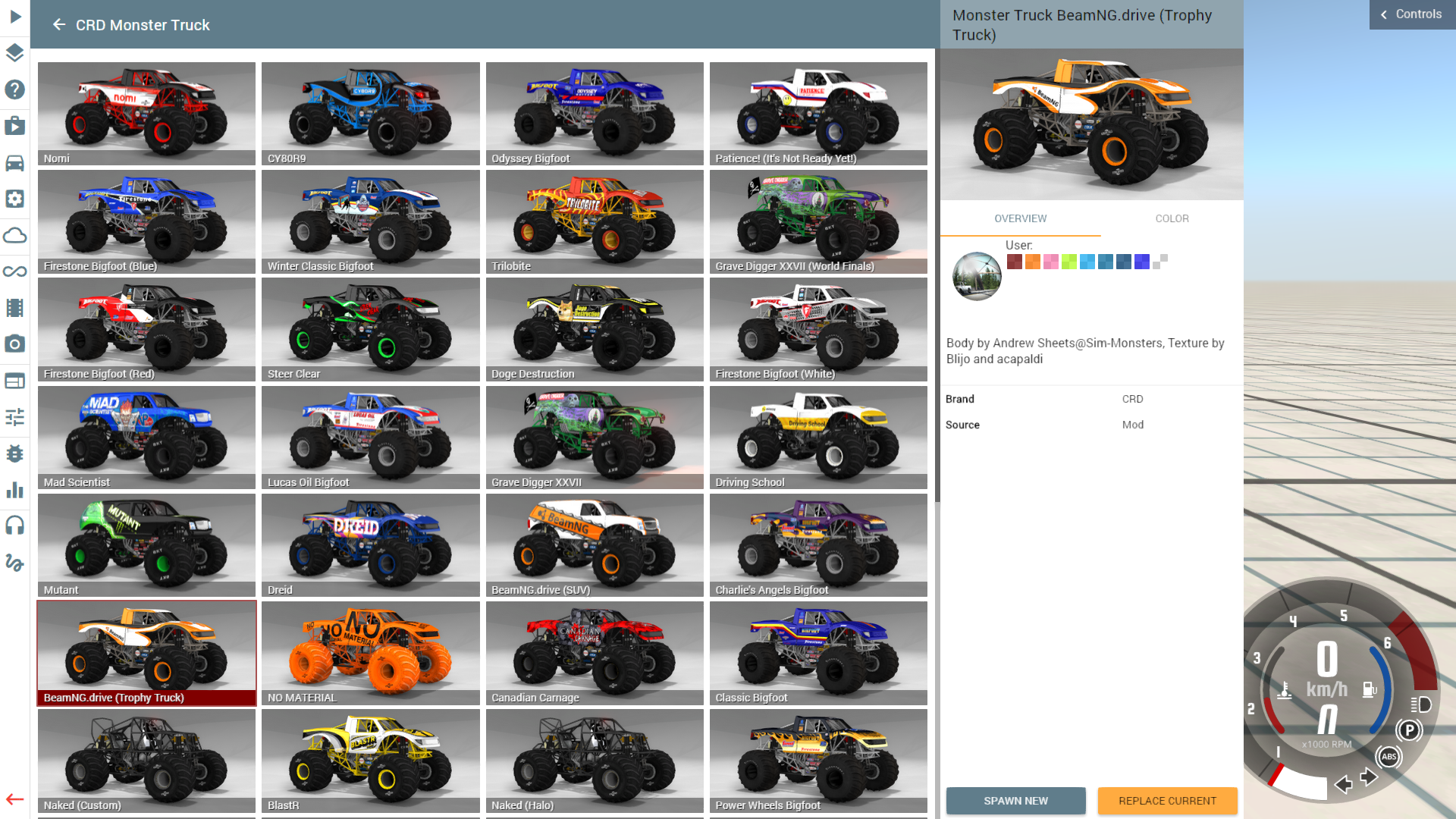The width and height of the screenshot is (1456, 819).
Task: Click the headphones icon in sidebar
Action: pos(15,526)
